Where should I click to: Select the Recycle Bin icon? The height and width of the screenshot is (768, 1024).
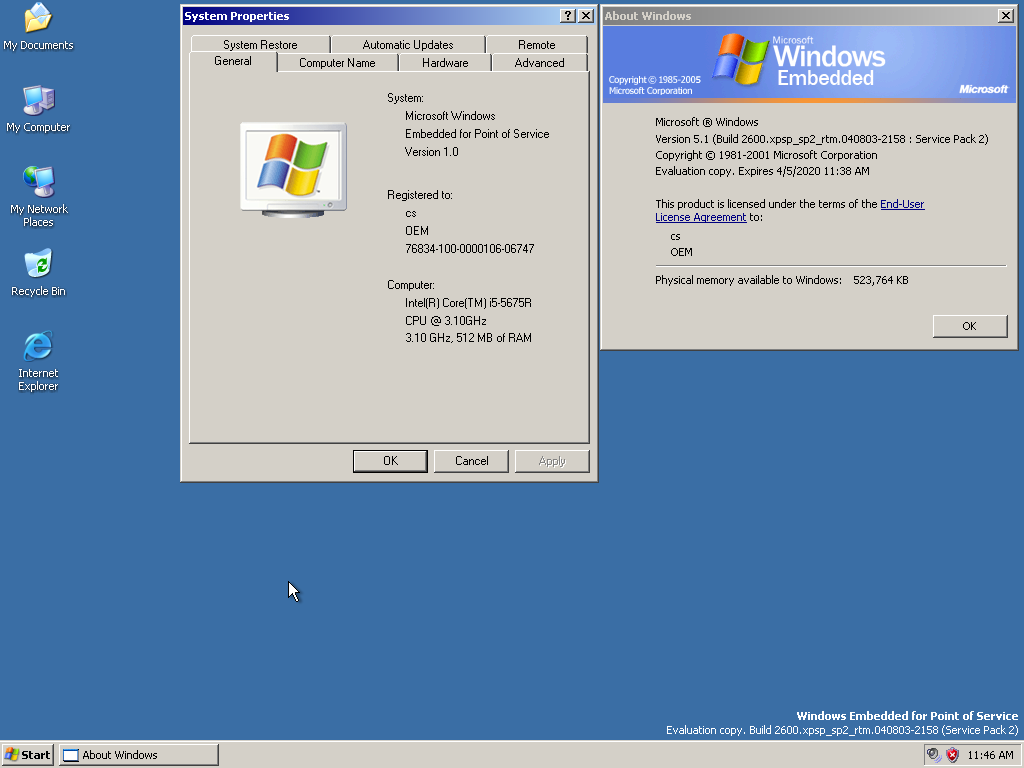click(x=38, y=272)
